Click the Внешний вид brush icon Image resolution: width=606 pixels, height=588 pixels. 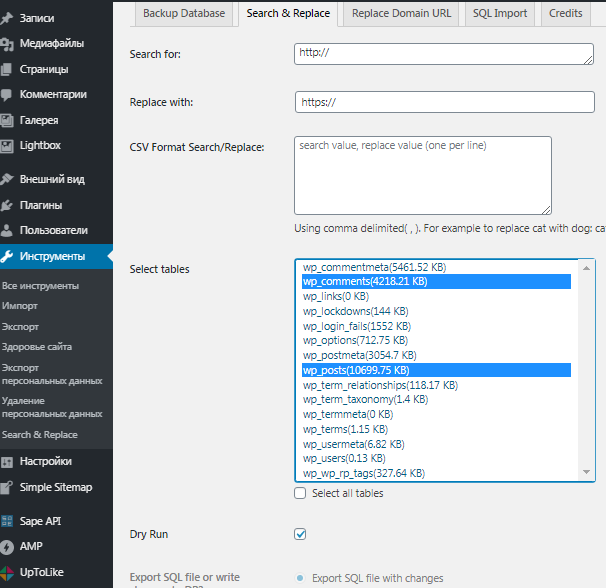pos(7,179)
